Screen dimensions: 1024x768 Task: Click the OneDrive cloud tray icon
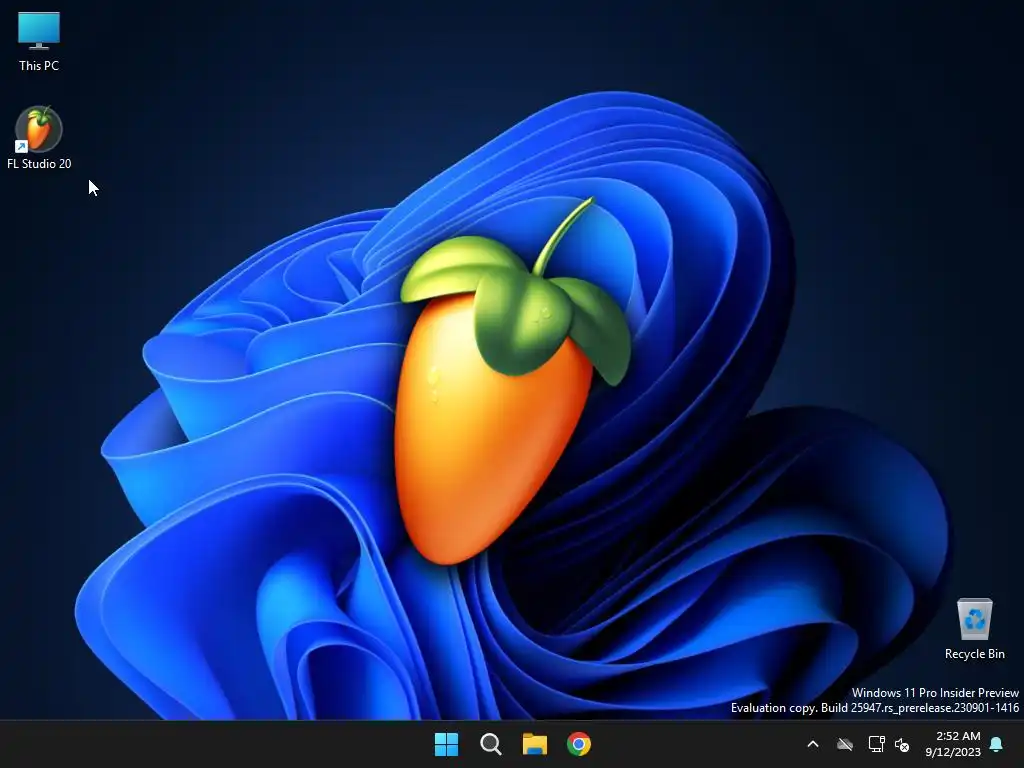845,744
